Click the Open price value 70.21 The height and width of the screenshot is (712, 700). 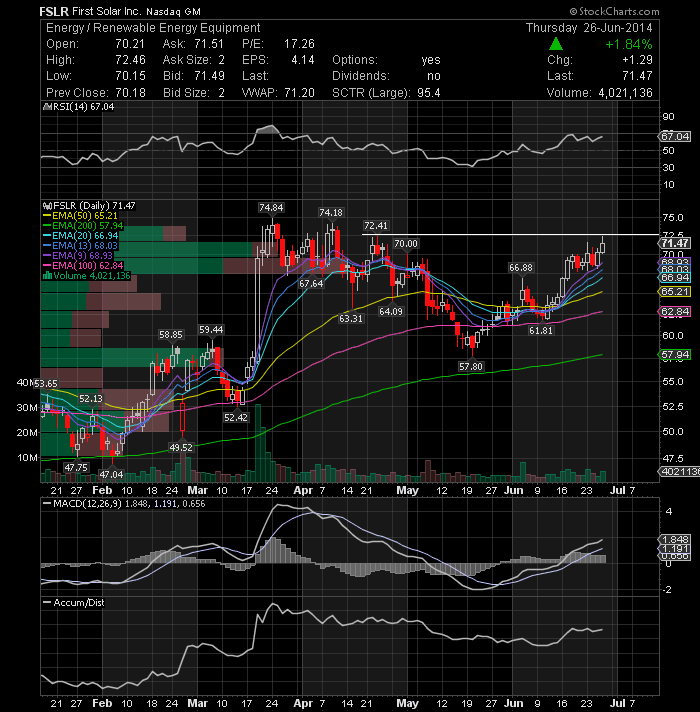[x=130, y=44]
